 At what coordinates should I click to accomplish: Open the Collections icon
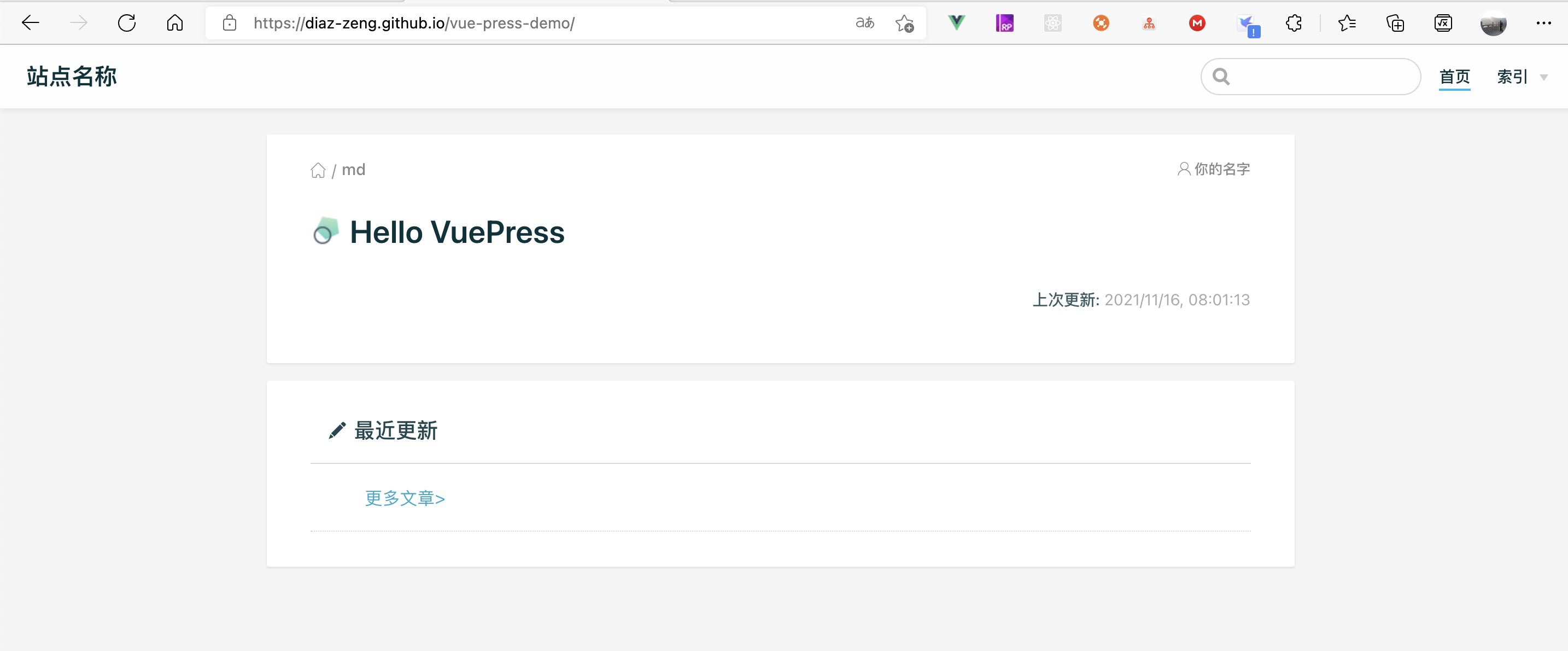[1395, 23]
